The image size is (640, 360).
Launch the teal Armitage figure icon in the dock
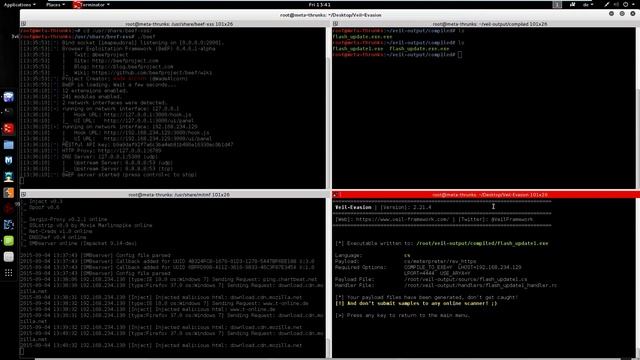click(9, 176)
